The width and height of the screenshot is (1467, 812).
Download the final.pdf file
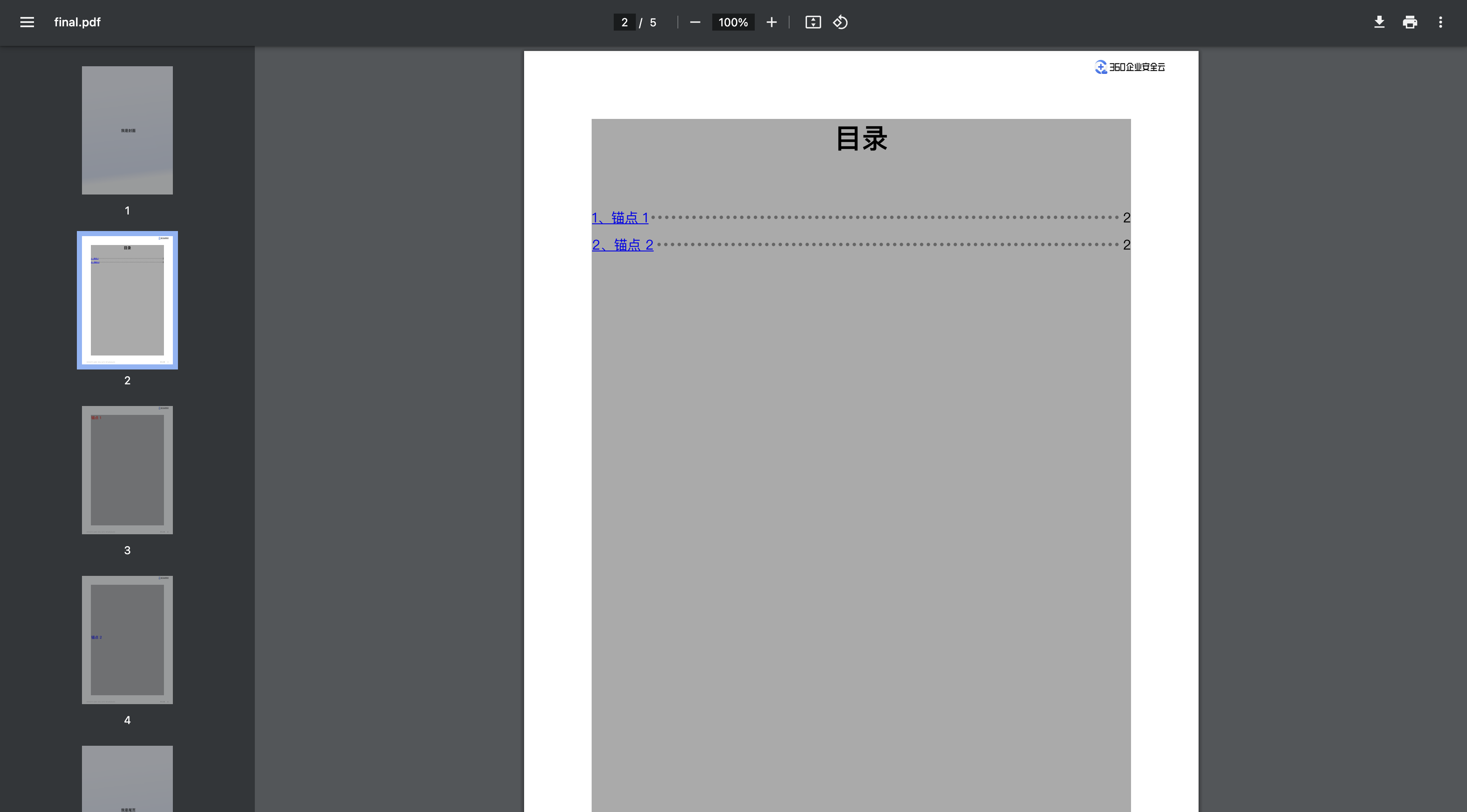(1379, 22)
